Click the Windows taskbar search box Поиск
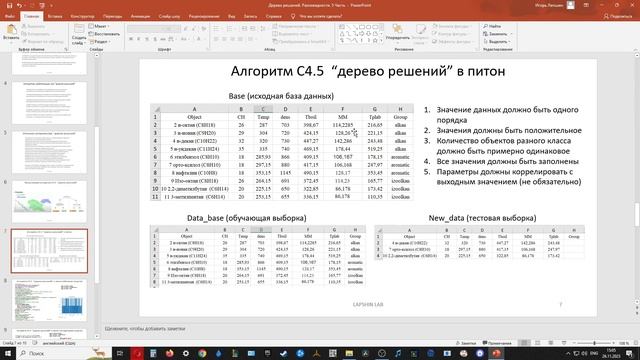 (63, 353)
